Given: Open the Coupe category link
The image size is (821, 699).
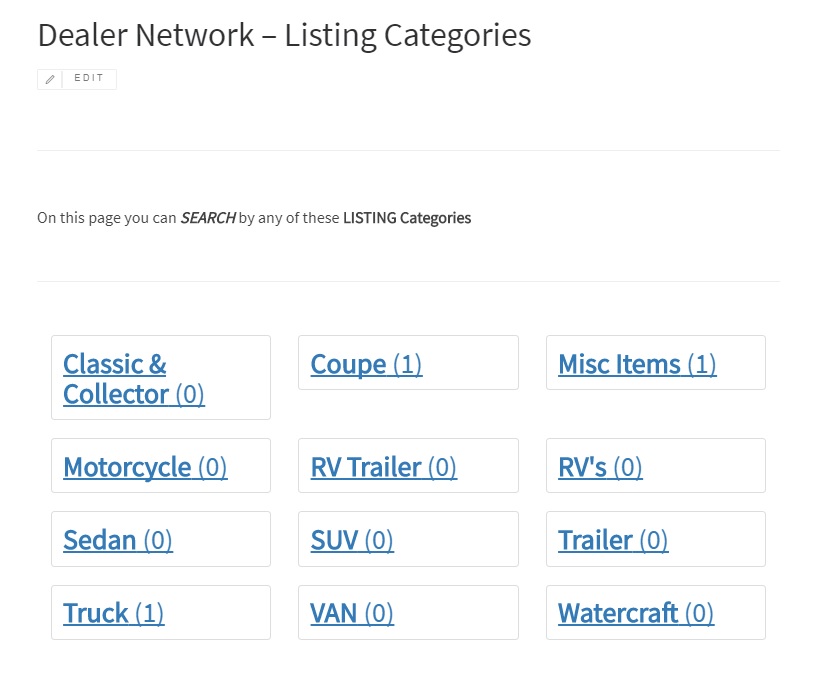Looking at the screenshot, I should pos(348,364).
